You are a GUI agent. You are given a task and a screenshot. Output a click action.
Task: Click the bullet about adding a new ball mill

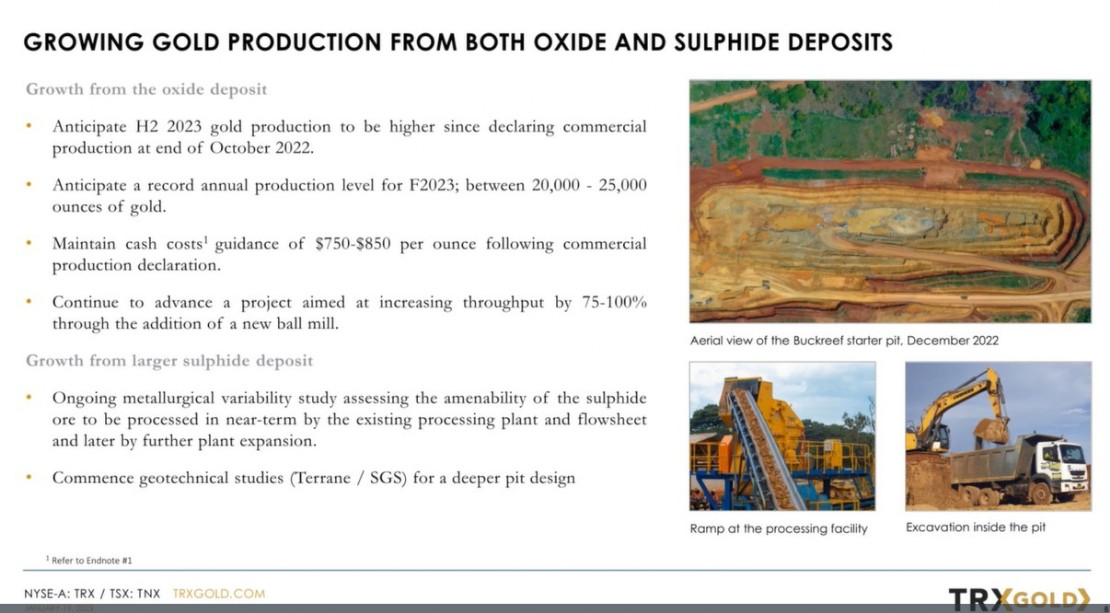[349, 312]
